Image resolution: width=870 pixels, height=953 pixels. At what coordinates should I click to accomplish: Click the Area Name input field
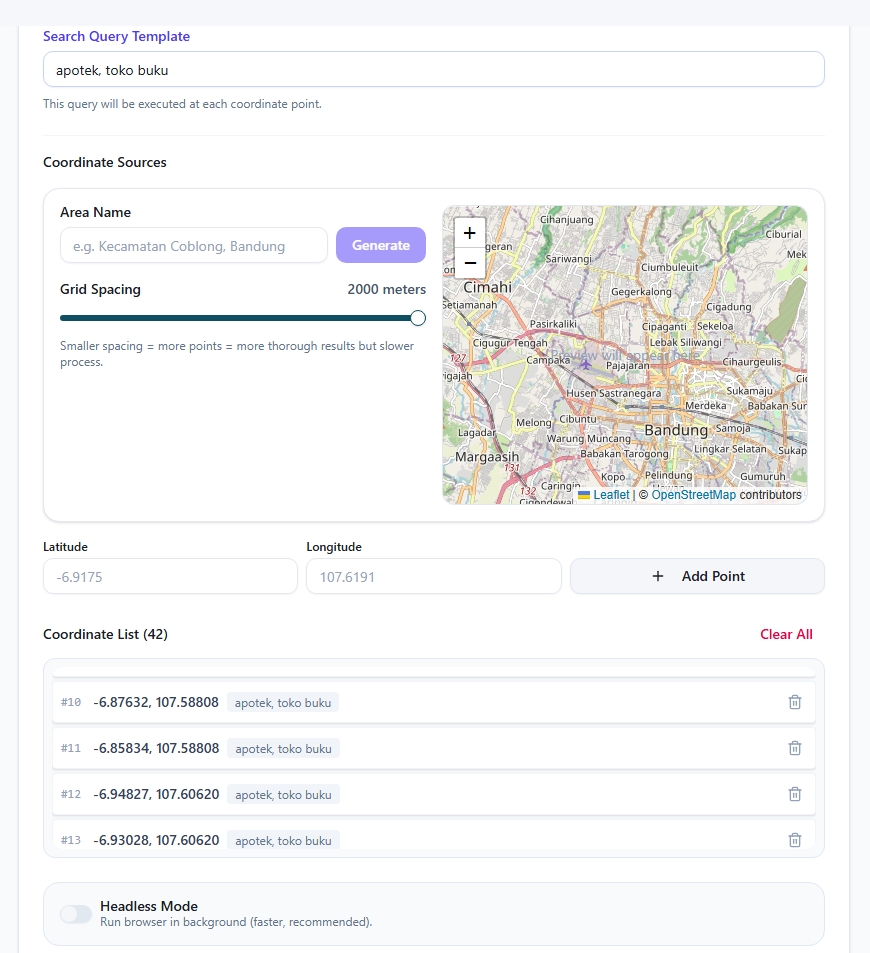(x=193, y=245)
